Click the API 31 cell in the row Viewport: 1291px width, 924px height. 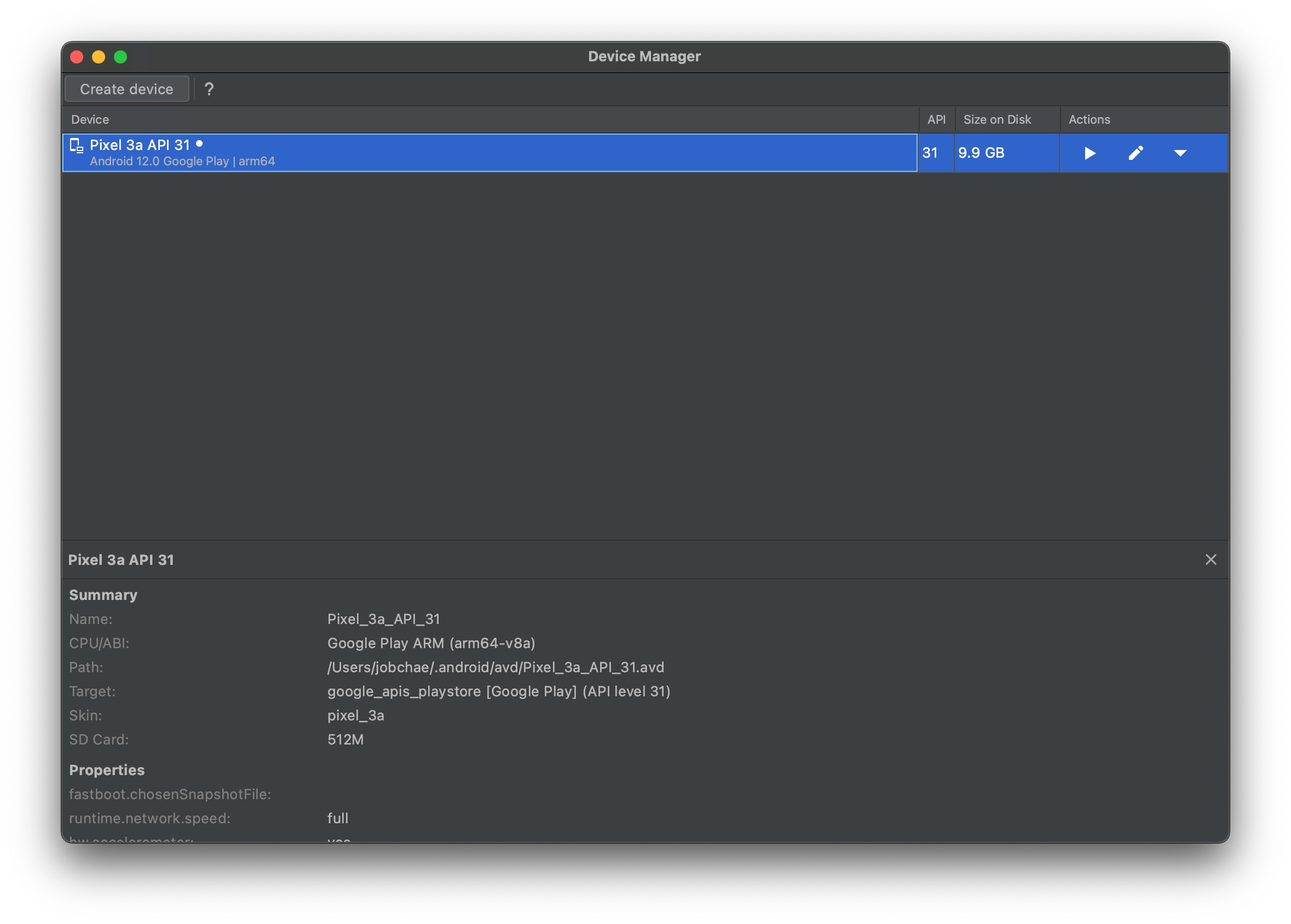click(930, 153)
